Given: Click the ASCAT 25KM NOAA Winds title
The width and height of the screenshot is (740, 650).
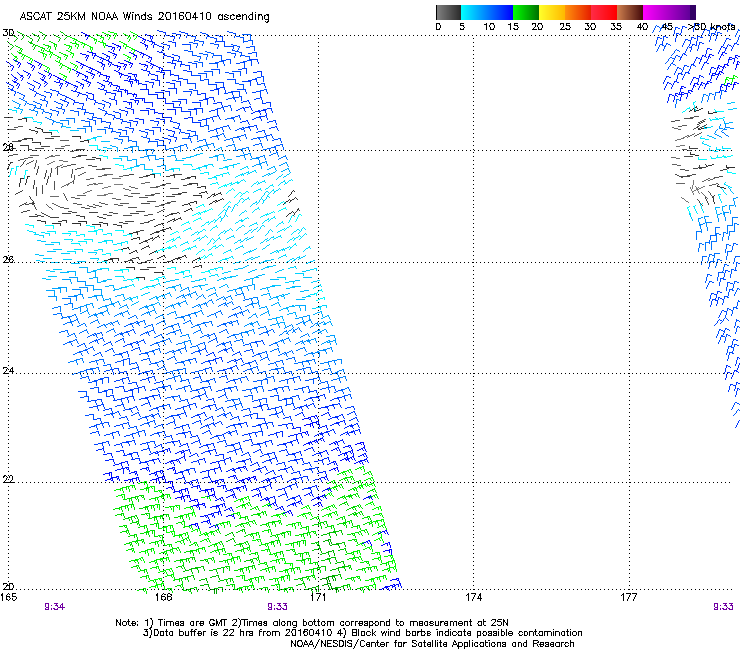Looking at the screenshot, I should [144, 17].
